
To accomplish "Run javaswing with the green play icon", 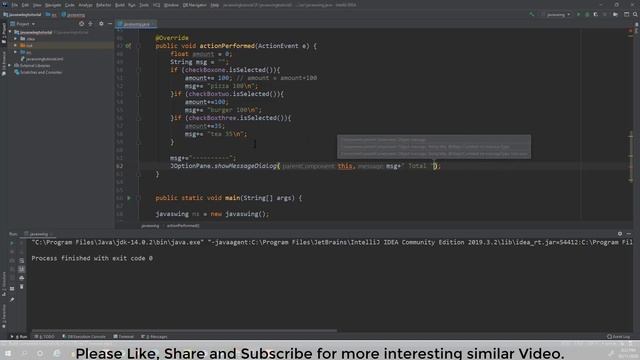I will [x=578, y=14].
